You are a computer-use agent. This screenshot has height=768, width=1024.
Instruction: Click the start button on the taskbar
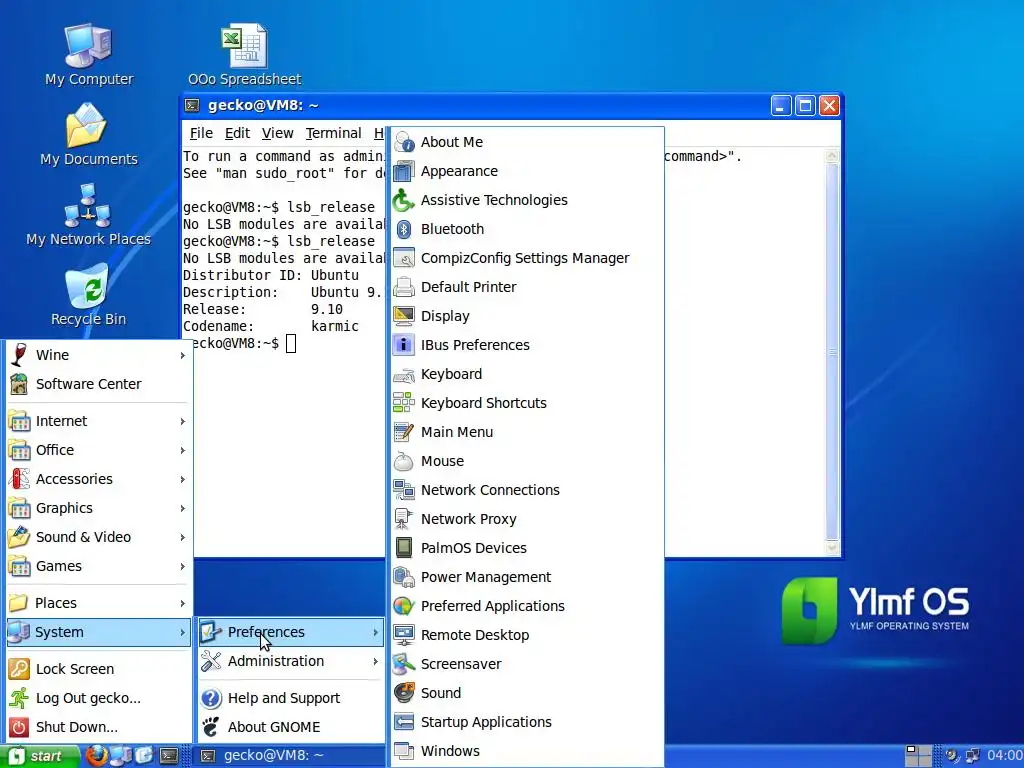click(x=39, y=756)
